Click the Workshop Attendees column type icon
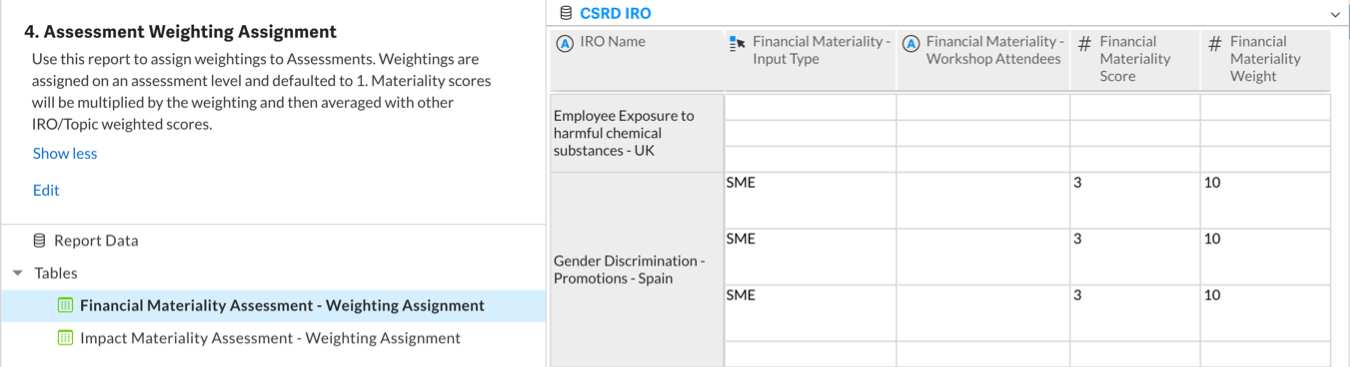 (911, 43)
